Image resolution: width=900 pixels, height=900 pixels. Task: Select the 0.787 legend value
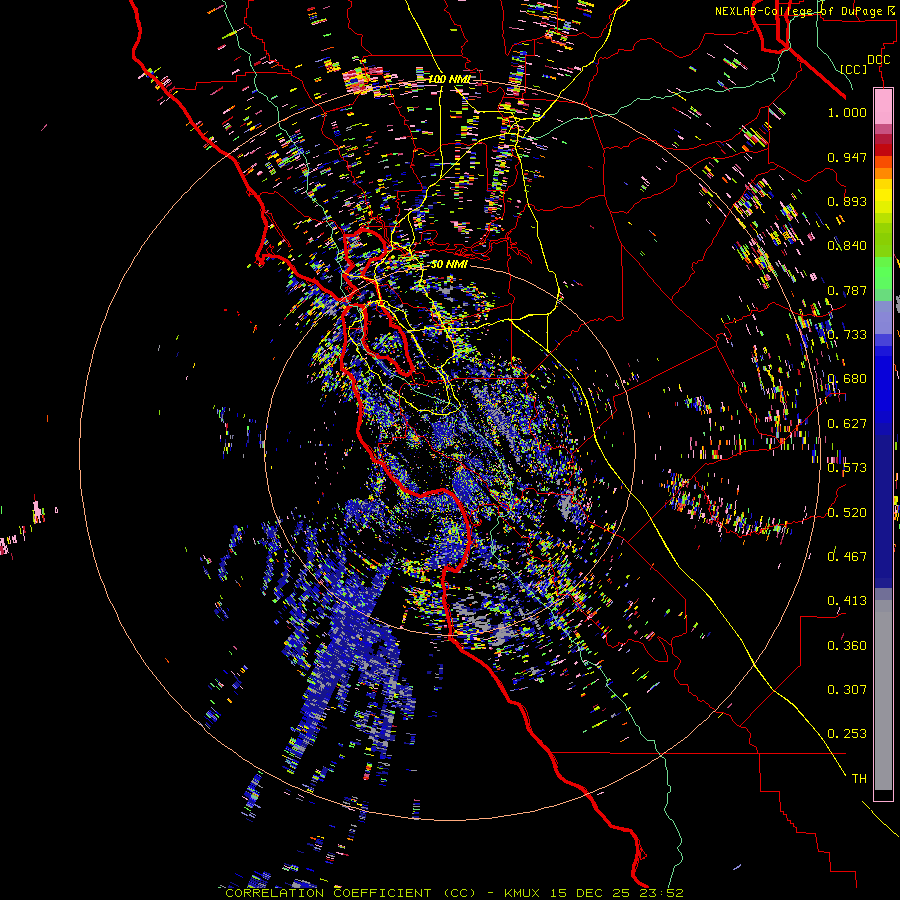847,290
